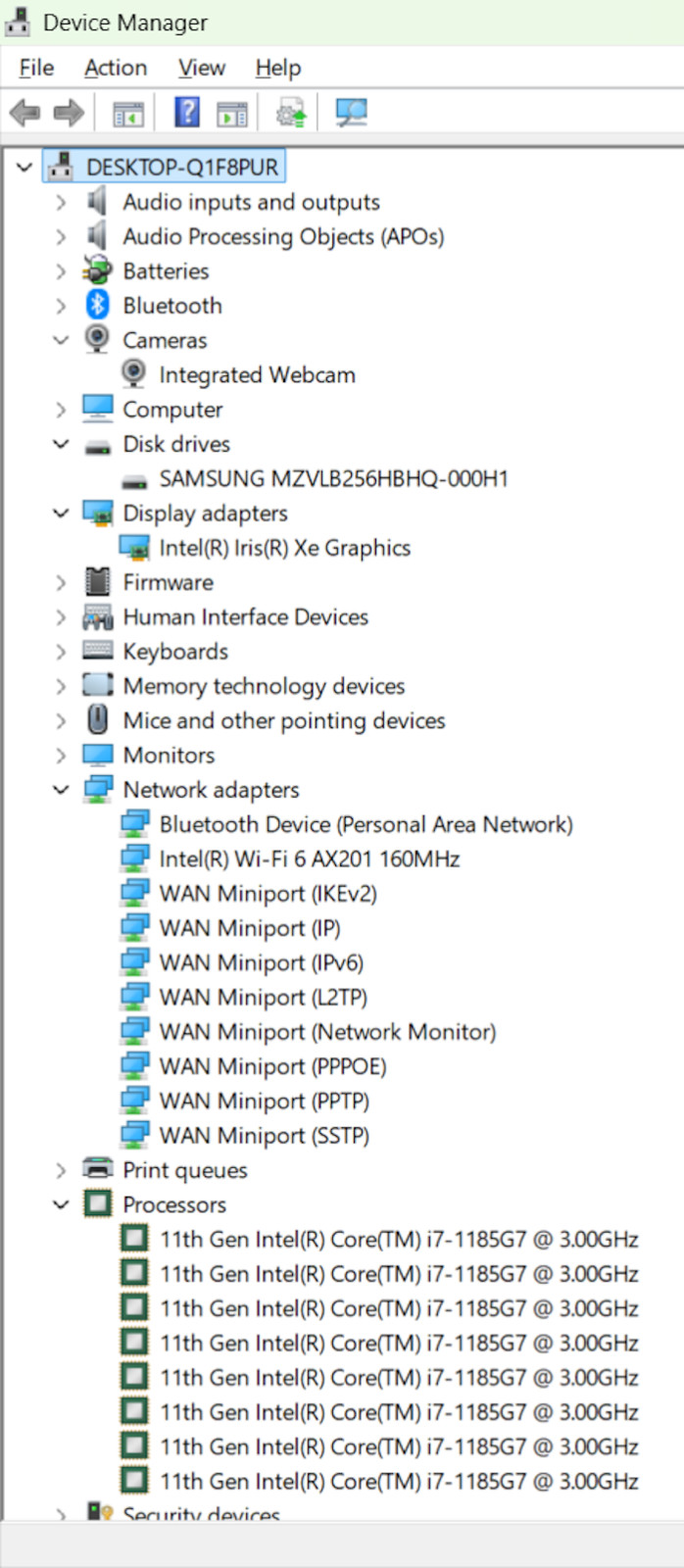
Task: Select the Computer category label
Action: [x=172, y=410]
